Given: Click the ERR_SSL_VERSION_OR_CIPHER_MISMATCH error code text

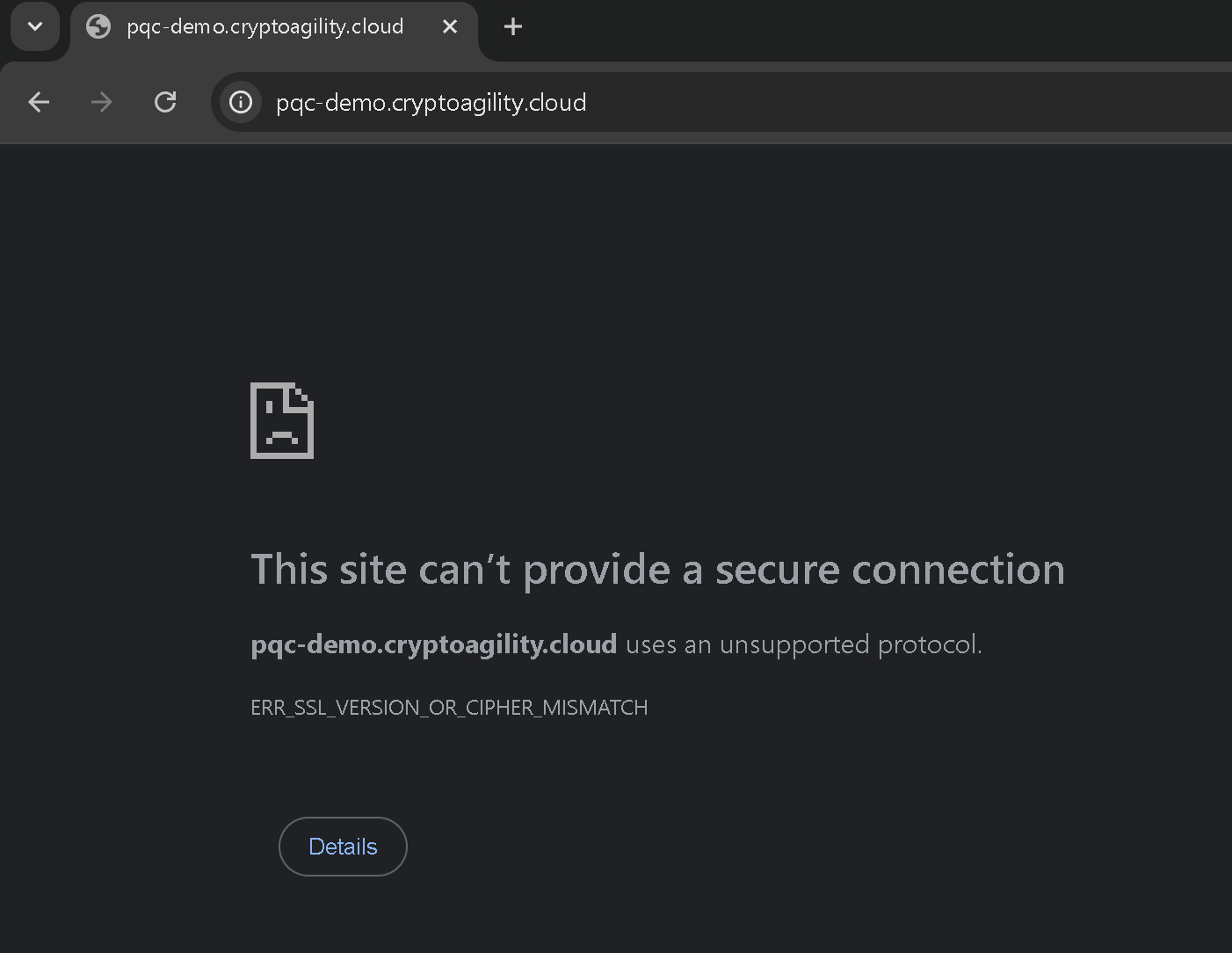Looking at the screenshot, I should 448,707.
